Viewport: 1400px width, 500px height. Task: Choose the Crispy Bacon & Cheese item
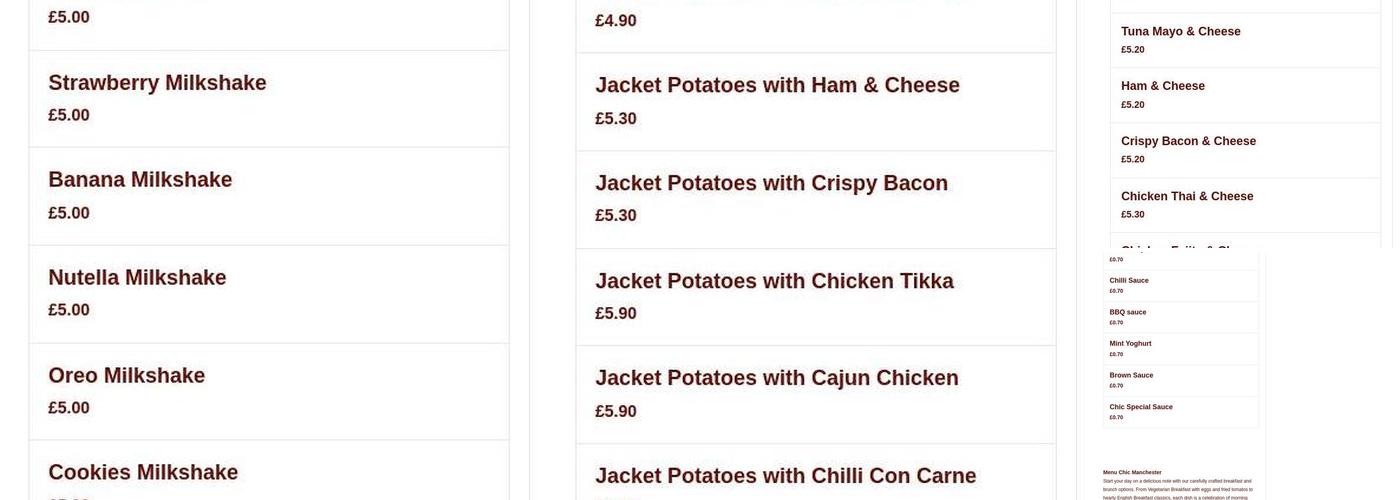[x=1188, y=142]
